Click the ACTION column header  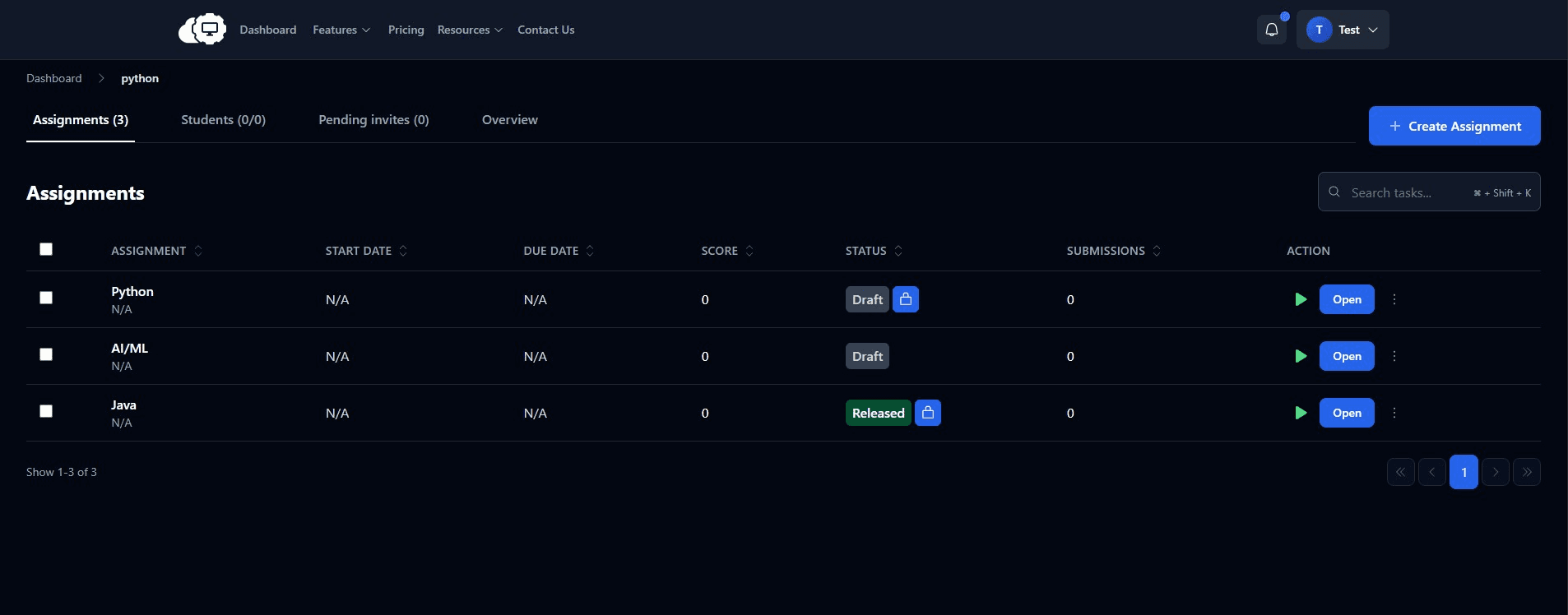point(1308,251)
